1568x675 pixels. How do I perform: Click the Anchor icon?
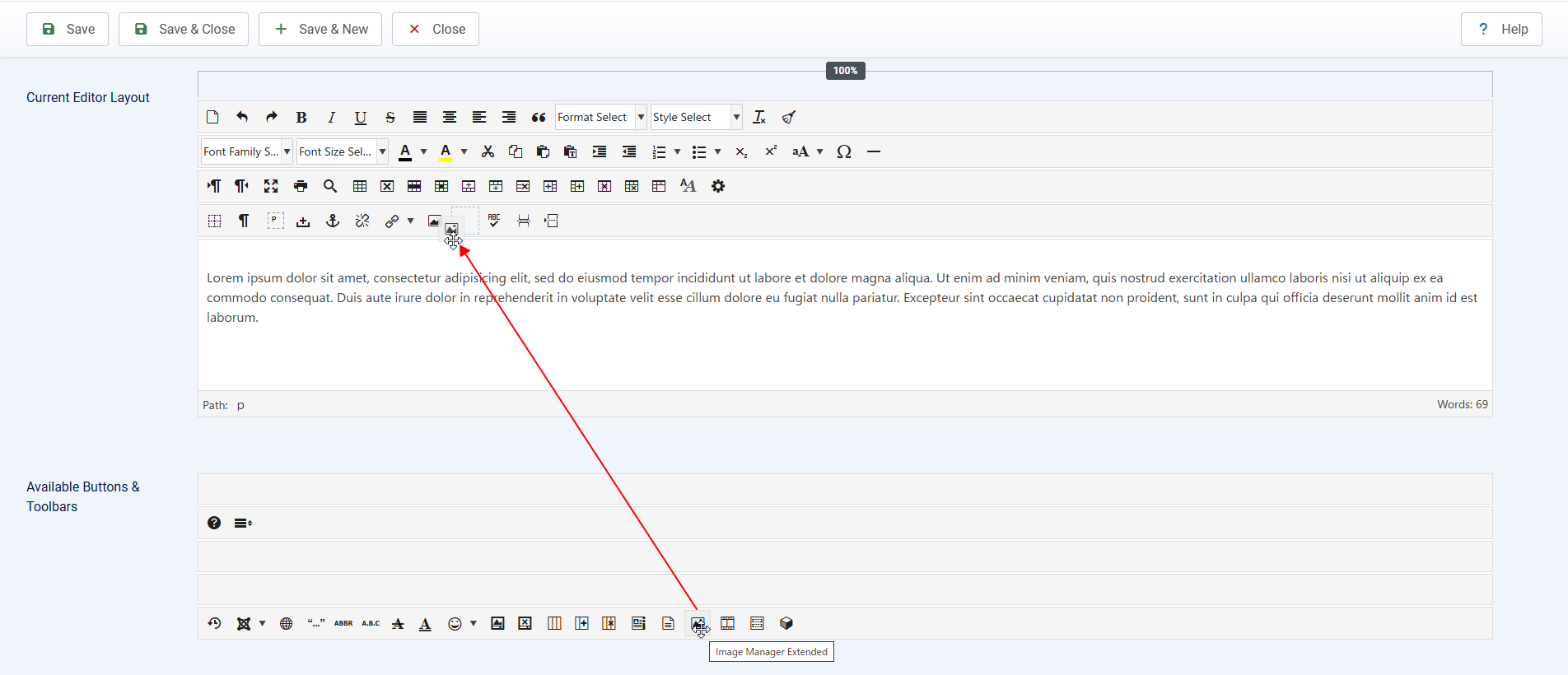(333, 221)
